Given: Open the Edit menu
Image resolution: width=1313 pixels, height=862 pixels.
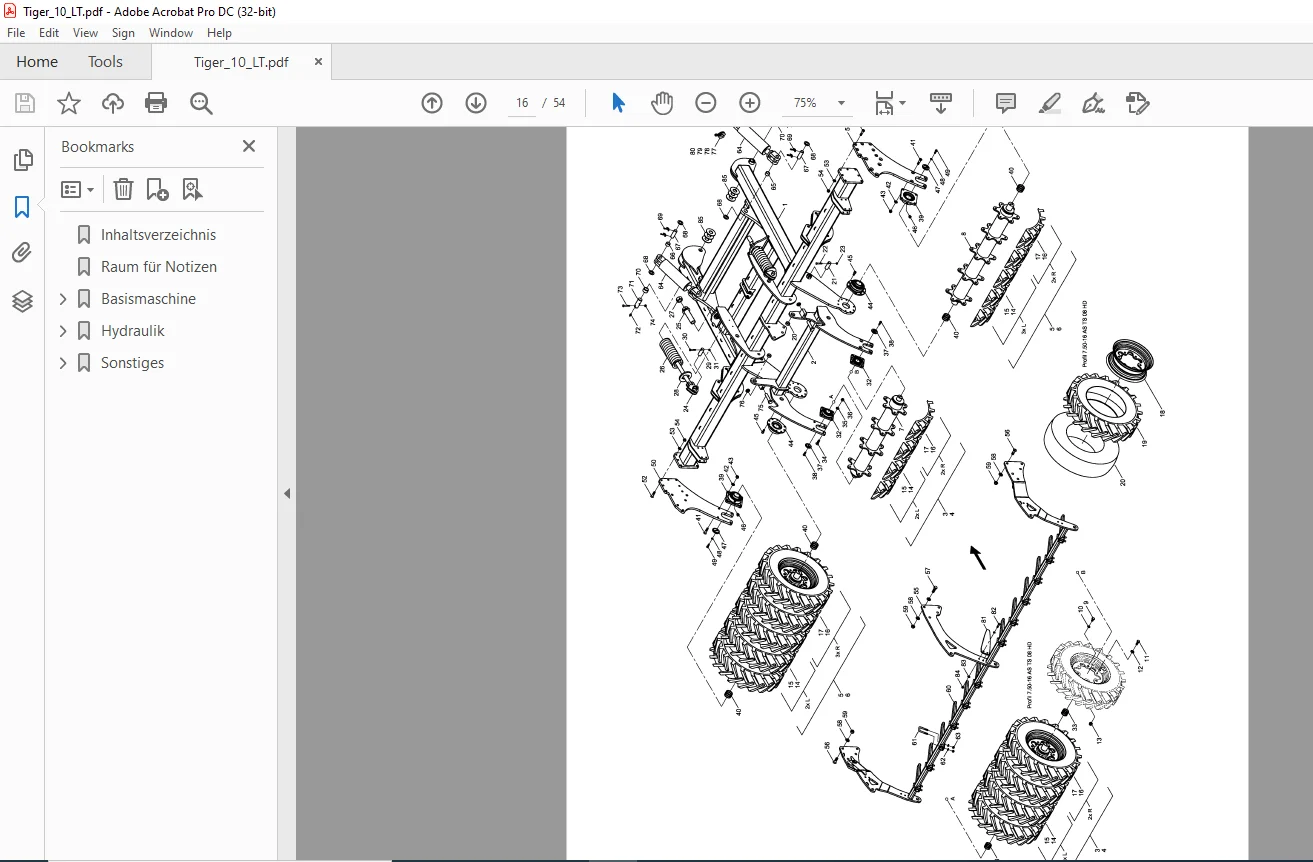Looking at the screenshot, I should [49, 33].
